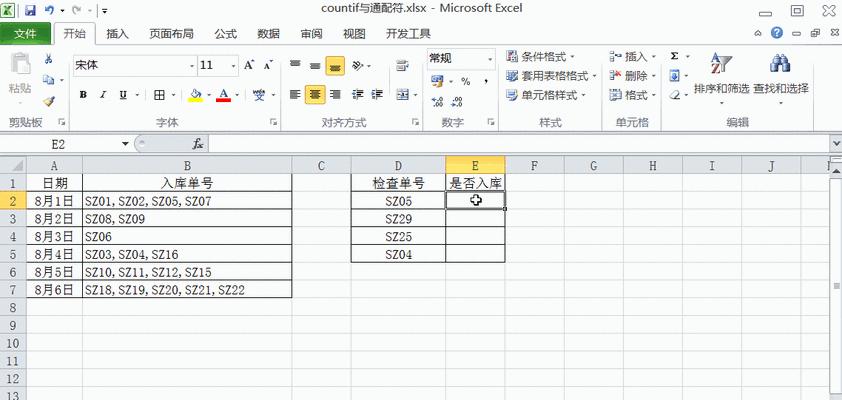Select cell D3 containing SZ29
Viewport: 842px width, 400px height.
398,219
